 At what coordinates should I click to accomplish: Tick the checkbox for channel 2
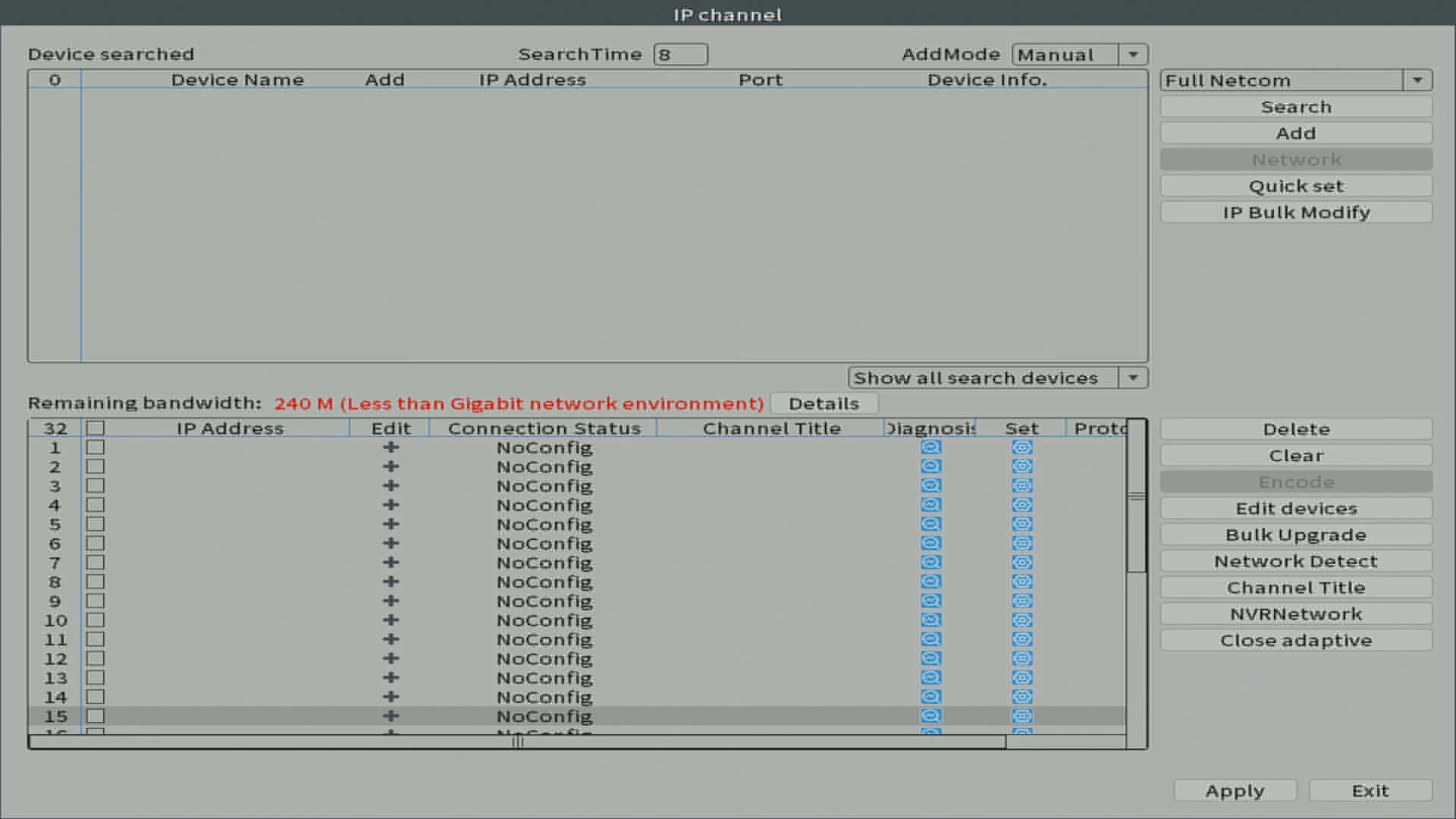click(x=95, y=467)
